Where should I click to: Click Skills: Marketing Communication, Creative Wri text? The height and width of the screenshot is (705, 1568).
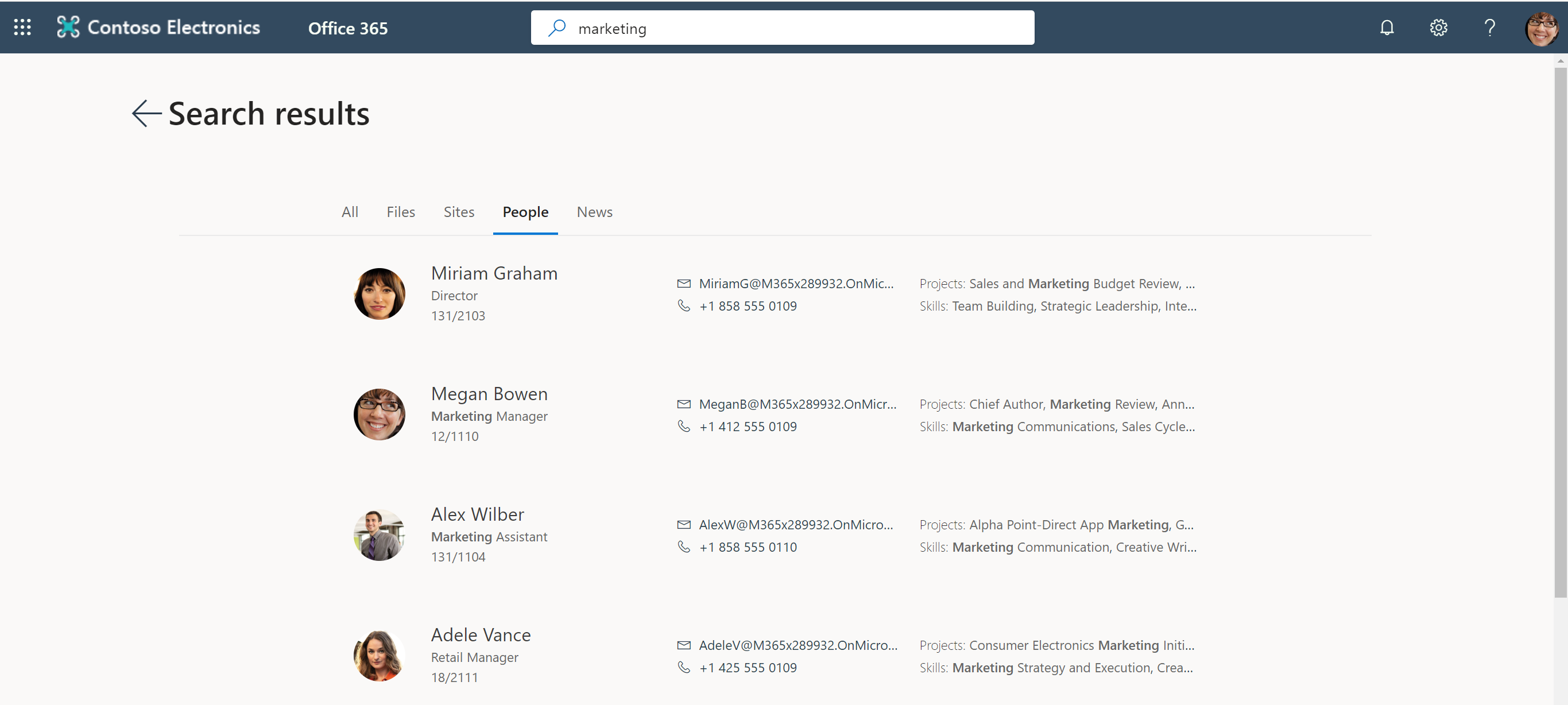click(1058, 547)
